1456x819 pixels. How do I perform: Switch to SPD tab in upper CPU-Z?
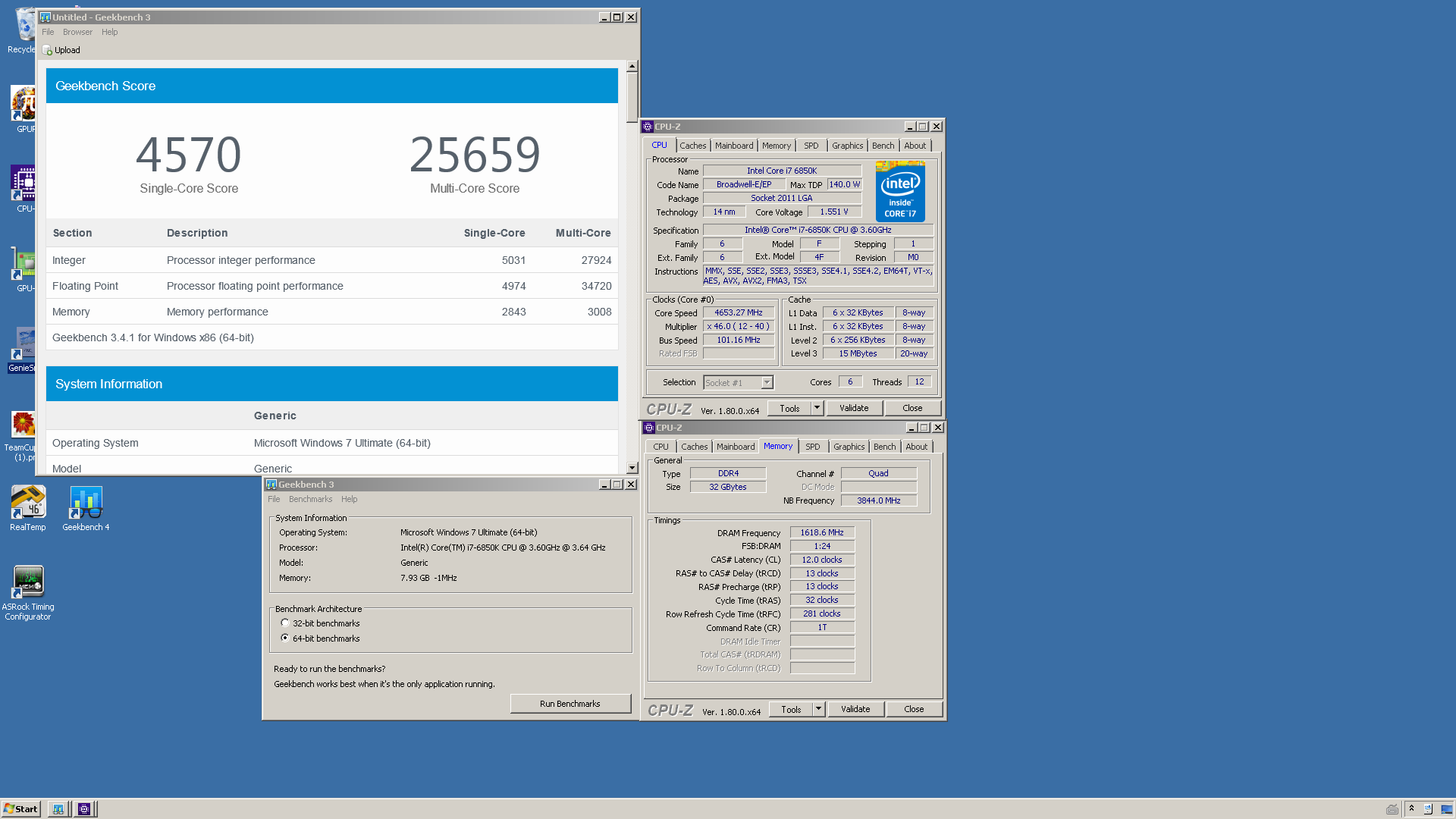(811, 146)
